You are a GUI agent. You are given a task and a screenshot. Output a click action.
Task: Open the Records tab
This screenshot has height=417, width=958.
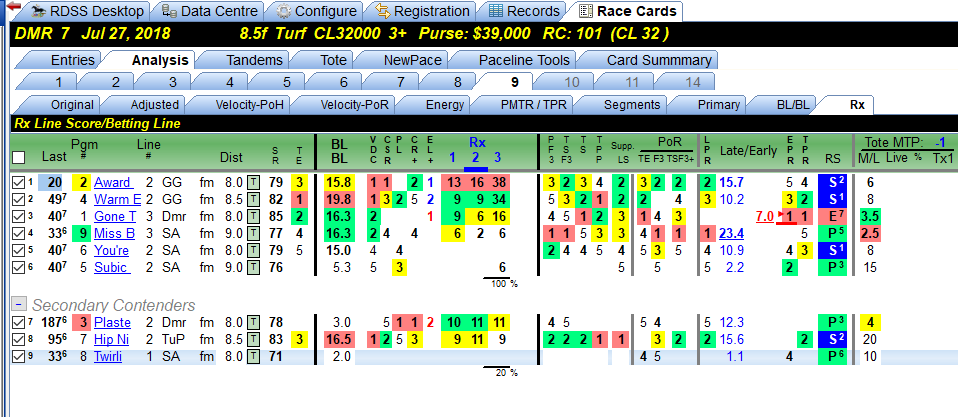point(524,11)
